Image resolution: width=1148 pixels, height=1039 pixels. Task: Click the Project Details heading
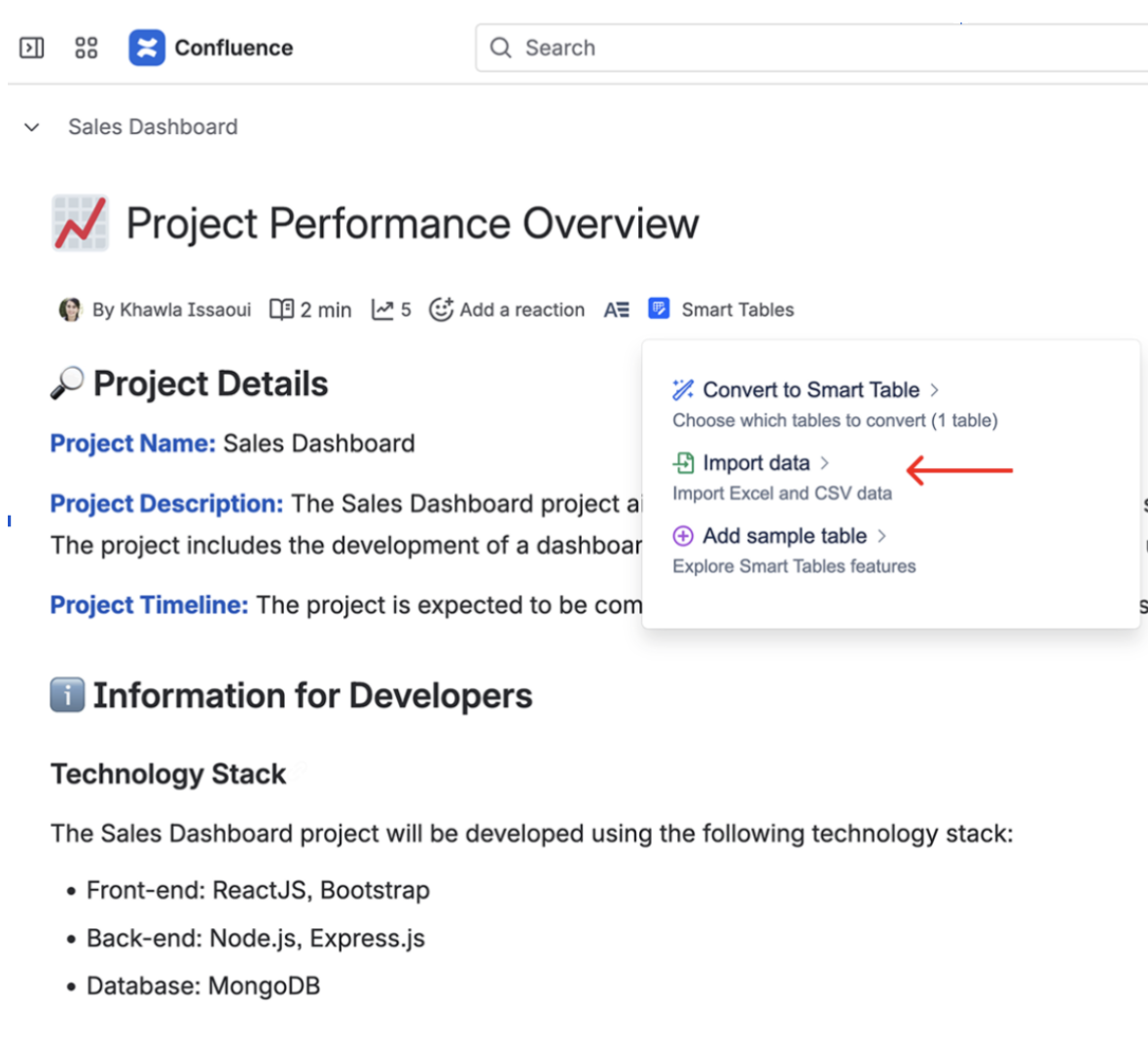(x=211, y=383)
